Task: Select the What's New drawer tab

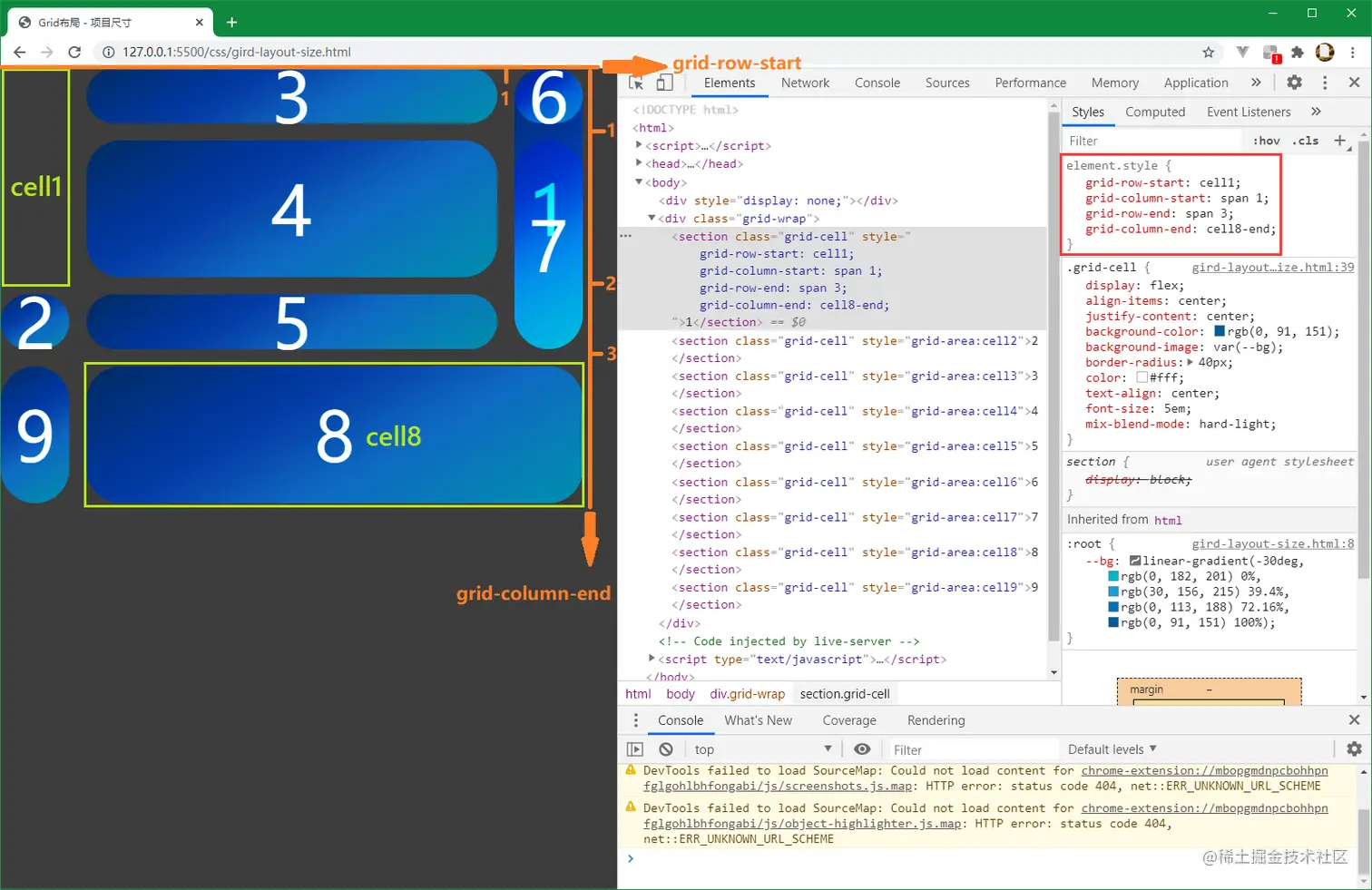Action: 758,720
